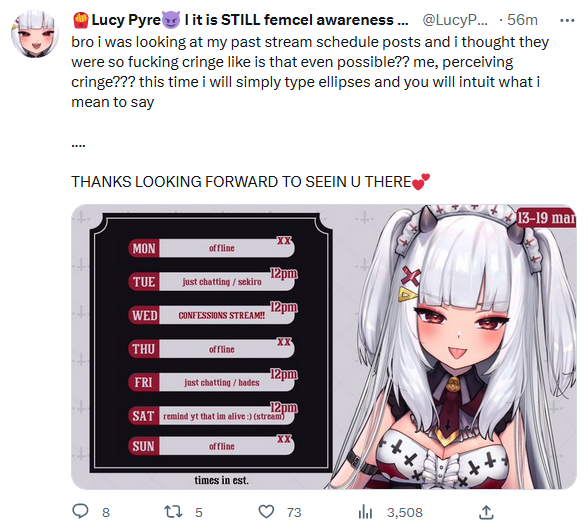
Task: Click the 73 likes count
Action: pos(294,513)
